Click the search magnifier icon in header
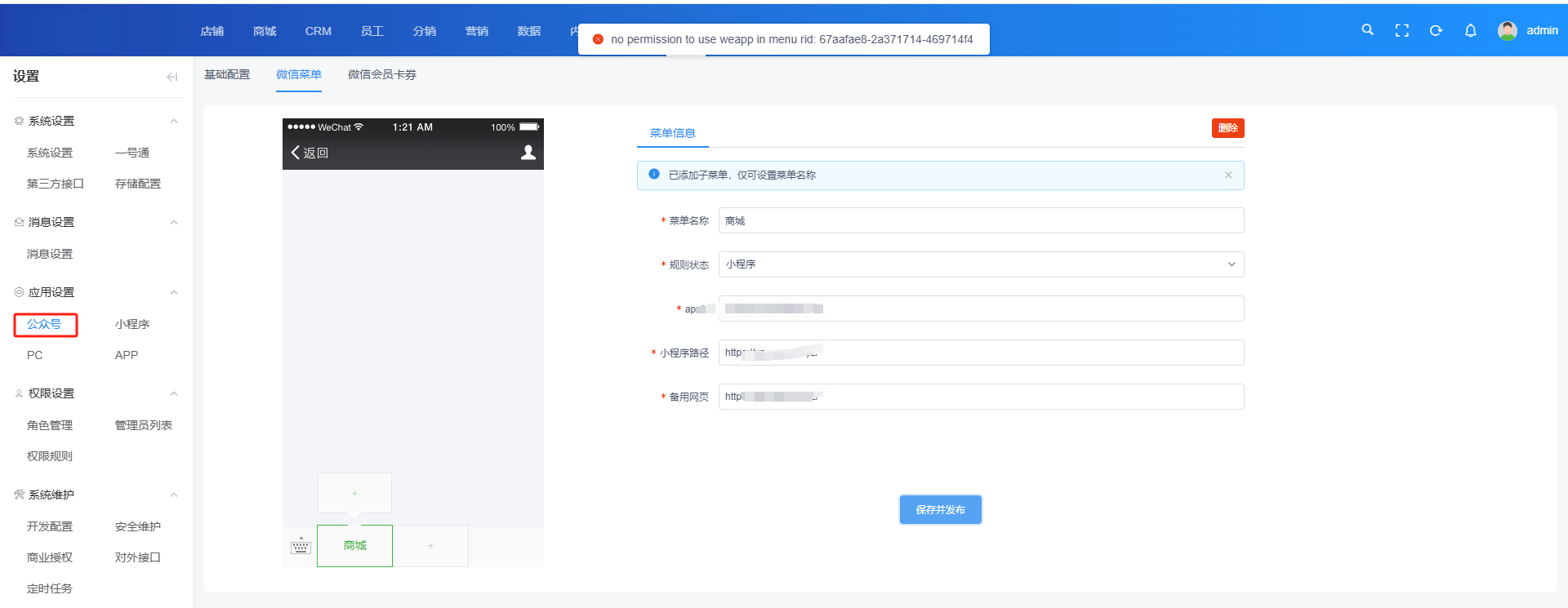 coord(1367,30)
